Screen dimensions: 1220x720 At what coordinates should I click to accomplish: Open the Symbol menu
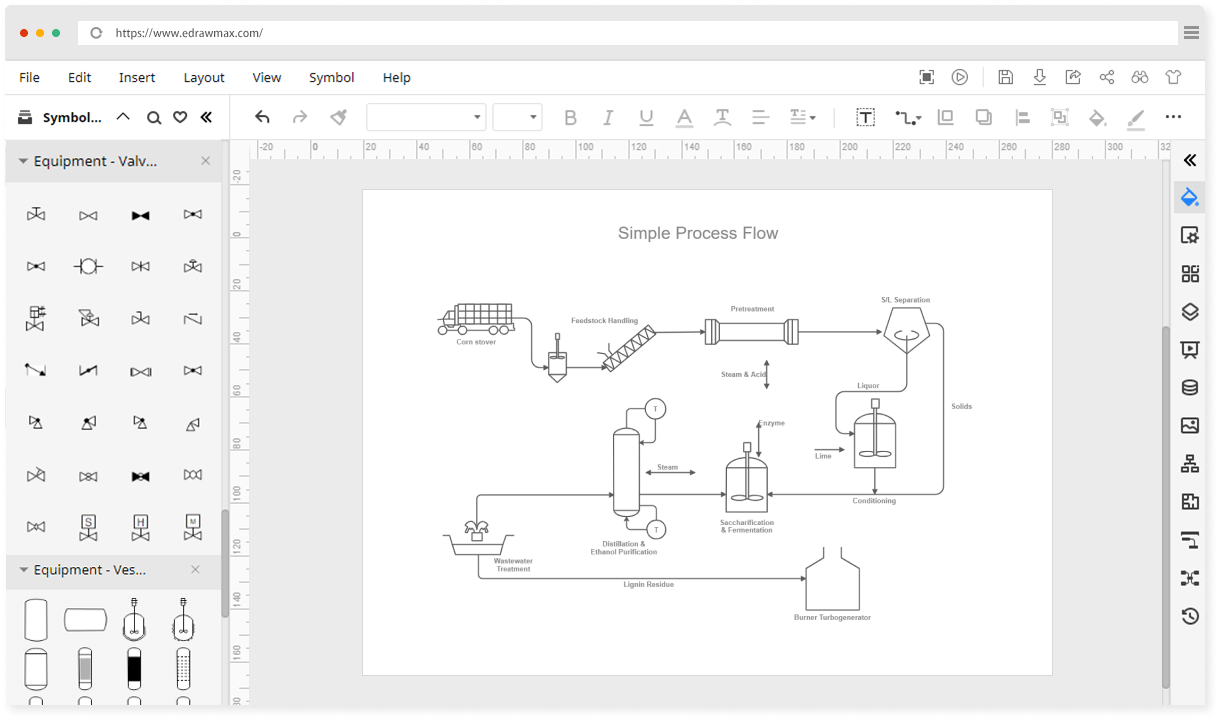331,77
